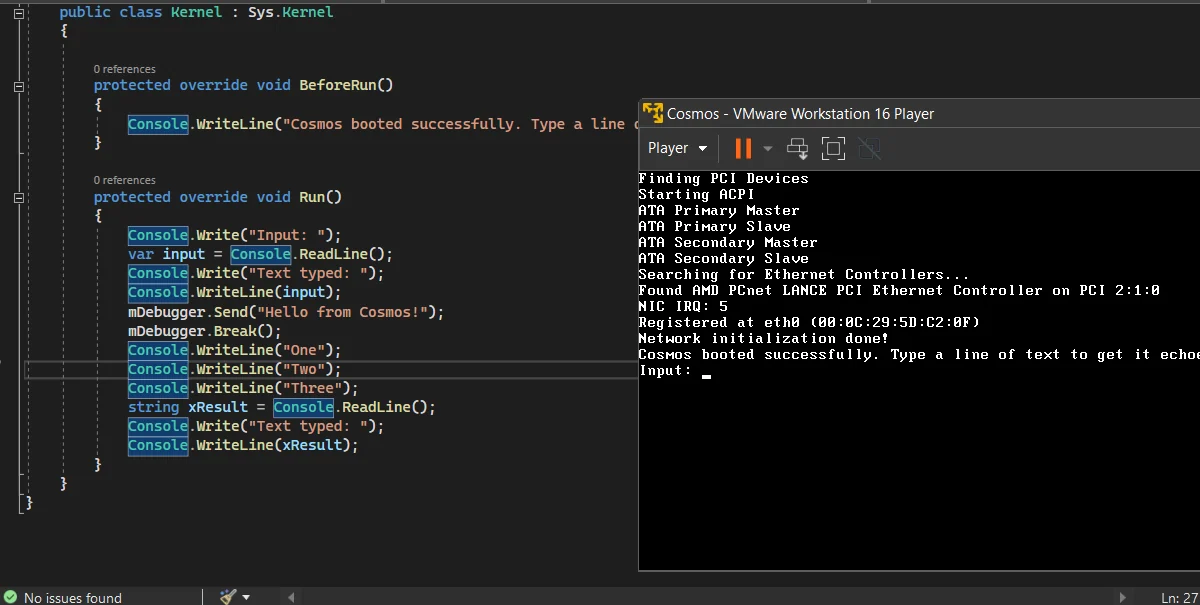Screen dimensions: 1200x605
Task: Click the 'No issues found' status text
Action: pos(73,598)
